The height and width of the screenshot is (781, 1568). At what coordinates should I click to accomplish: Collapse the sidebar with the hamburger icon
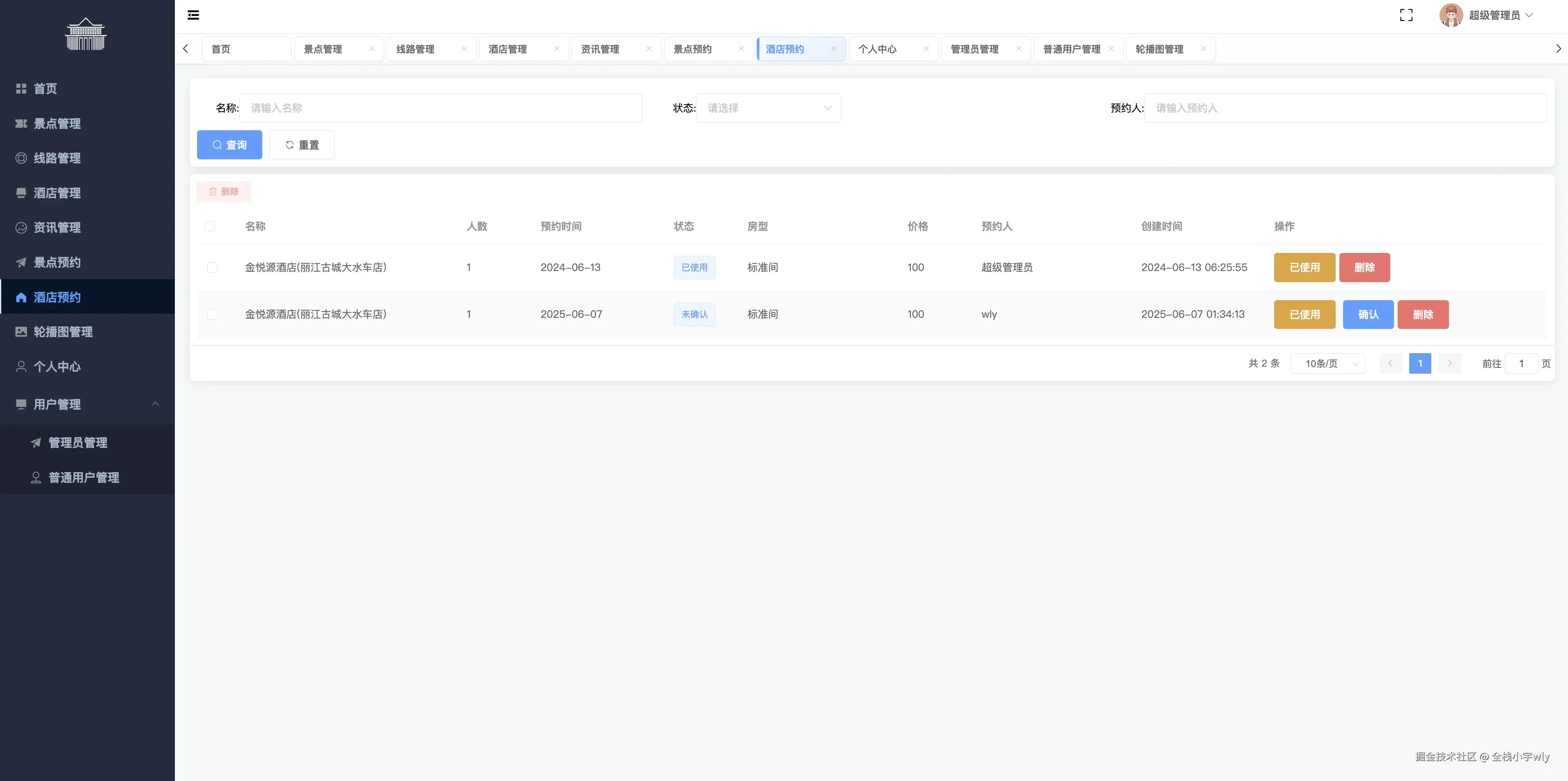coord(193,15)
